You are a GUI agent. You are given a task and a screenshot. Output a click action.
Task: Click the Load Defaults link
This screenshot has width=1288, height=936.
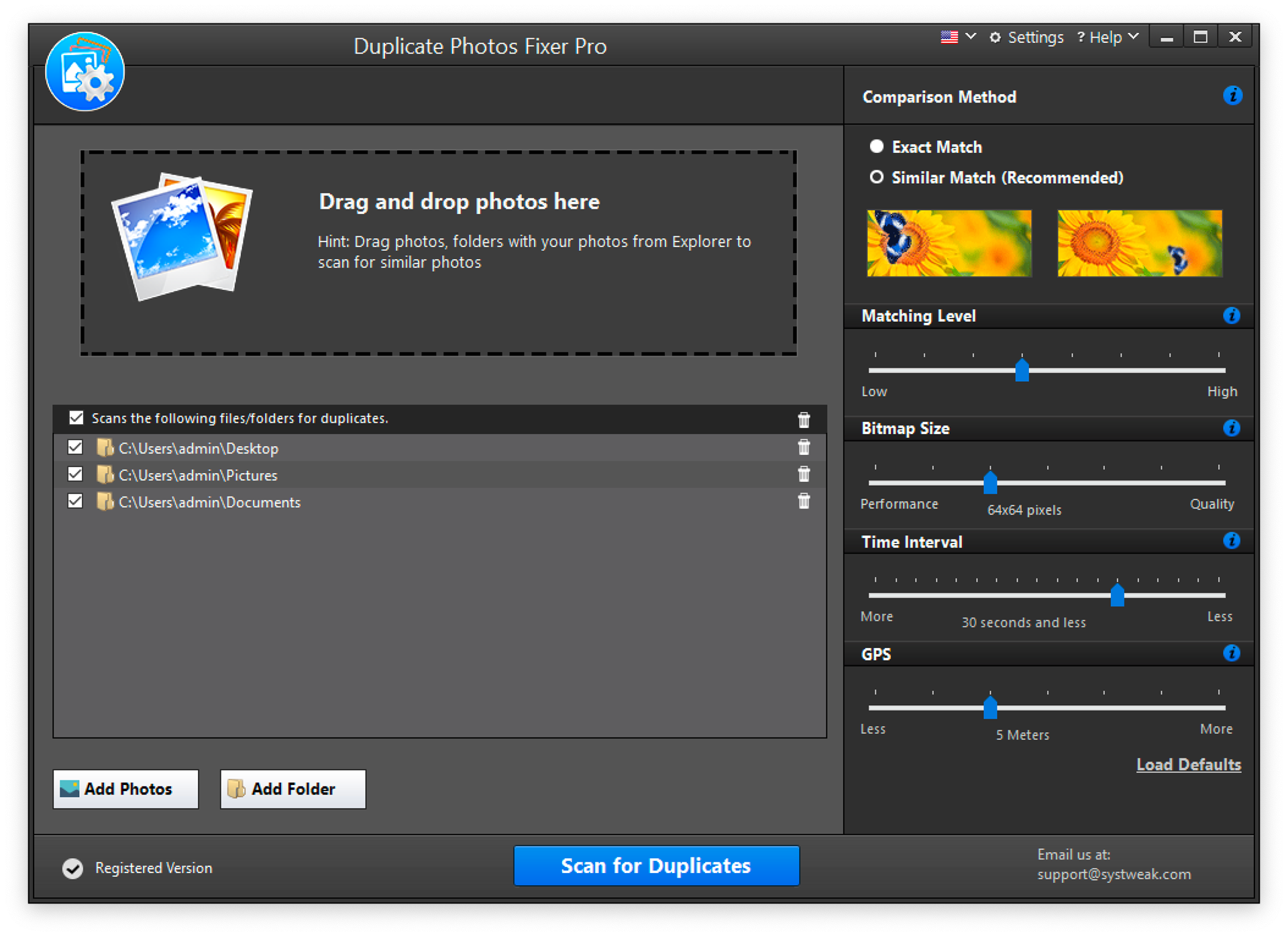tap(1188, 764)
